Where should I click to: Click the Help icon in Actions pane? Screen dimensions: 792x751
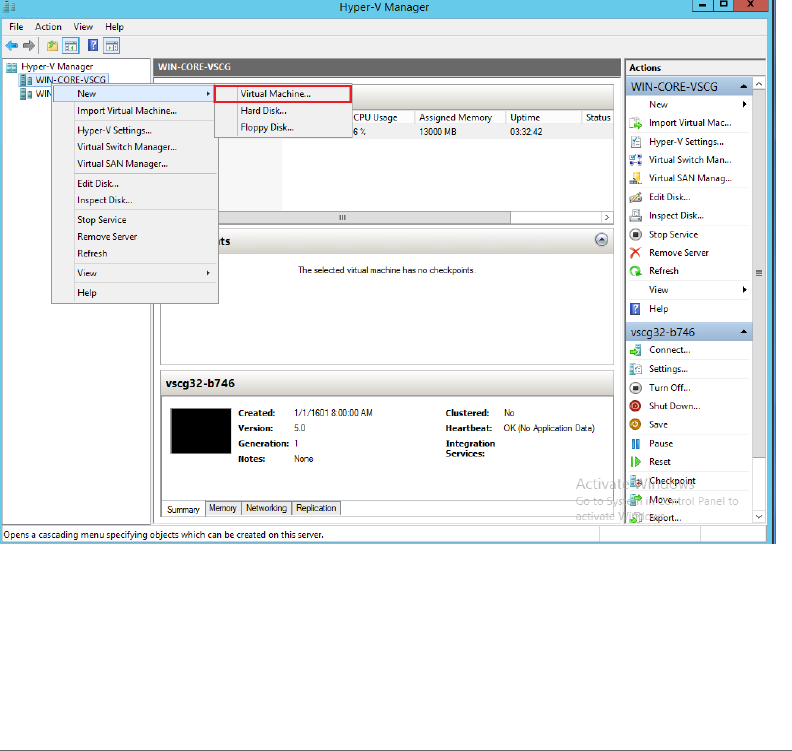[x=635, y=309]
